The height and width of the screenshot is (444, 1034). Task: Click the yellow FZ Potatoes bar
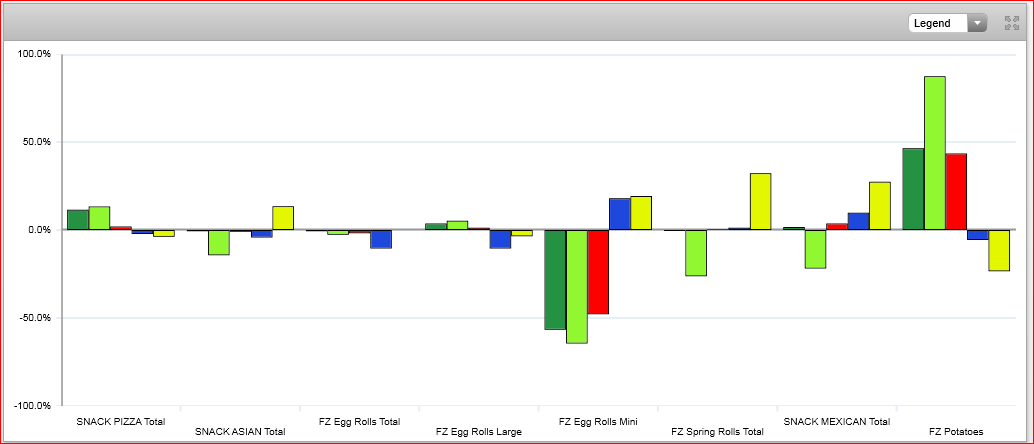tap(999, 250)
